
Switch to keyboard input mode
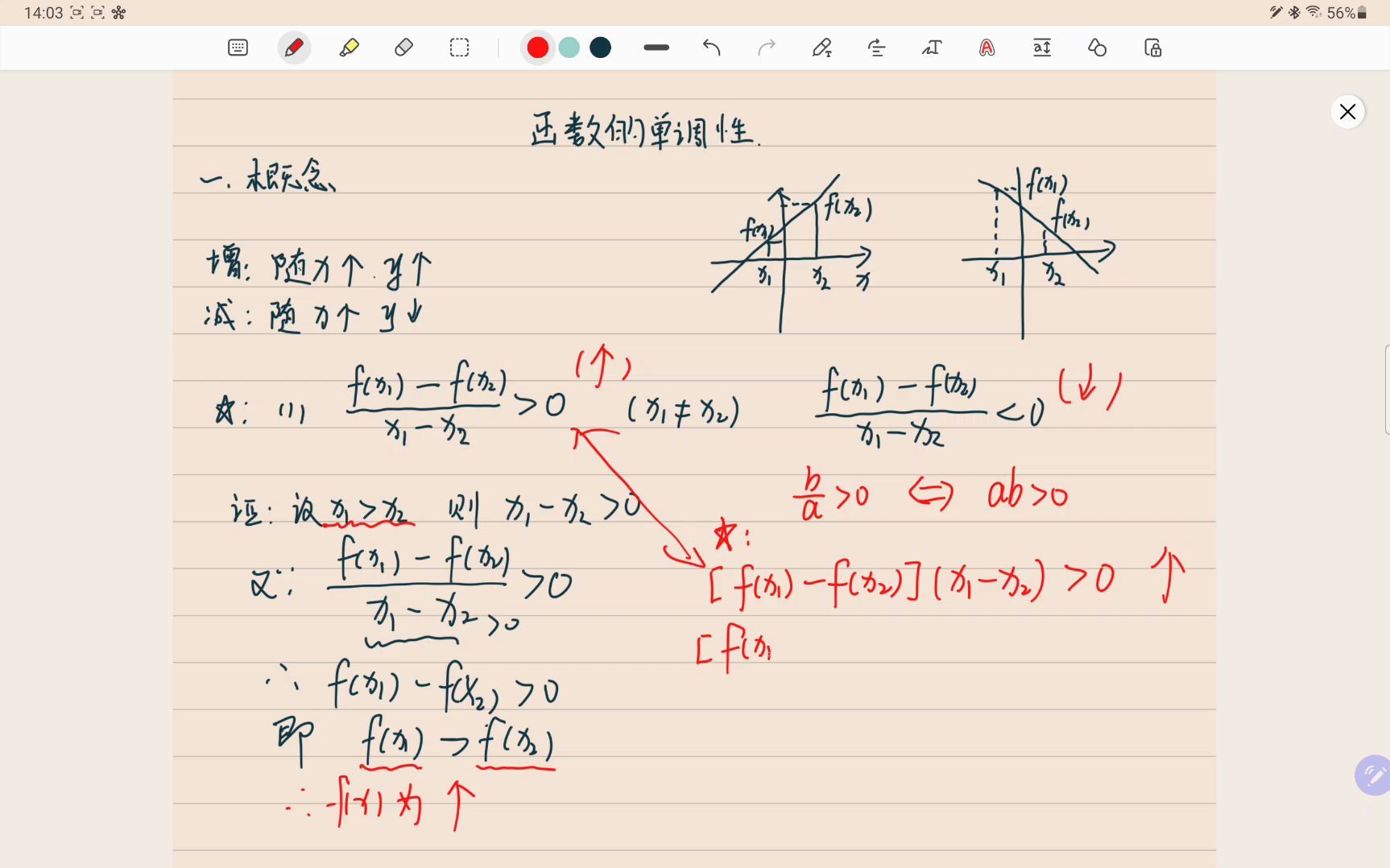coord(238,48)
